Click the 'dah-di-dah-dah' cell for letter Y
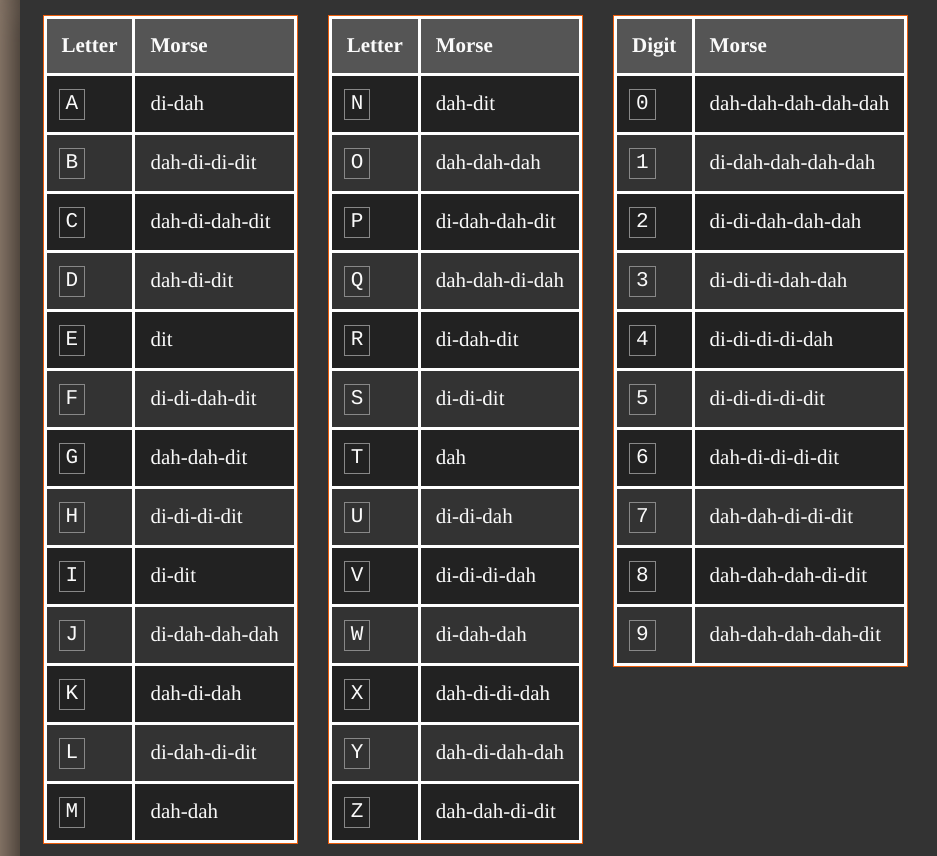 [x=499, y=753]
